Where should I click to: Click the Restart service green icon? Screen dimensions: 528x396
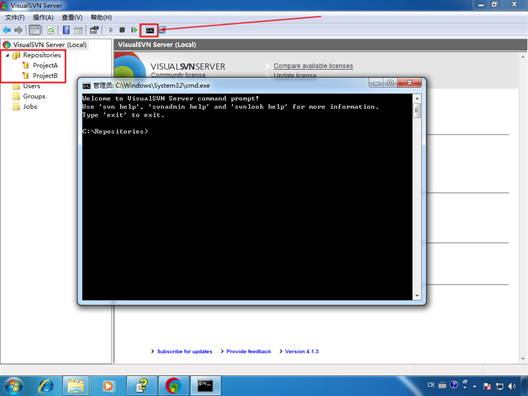click(134, 30)
